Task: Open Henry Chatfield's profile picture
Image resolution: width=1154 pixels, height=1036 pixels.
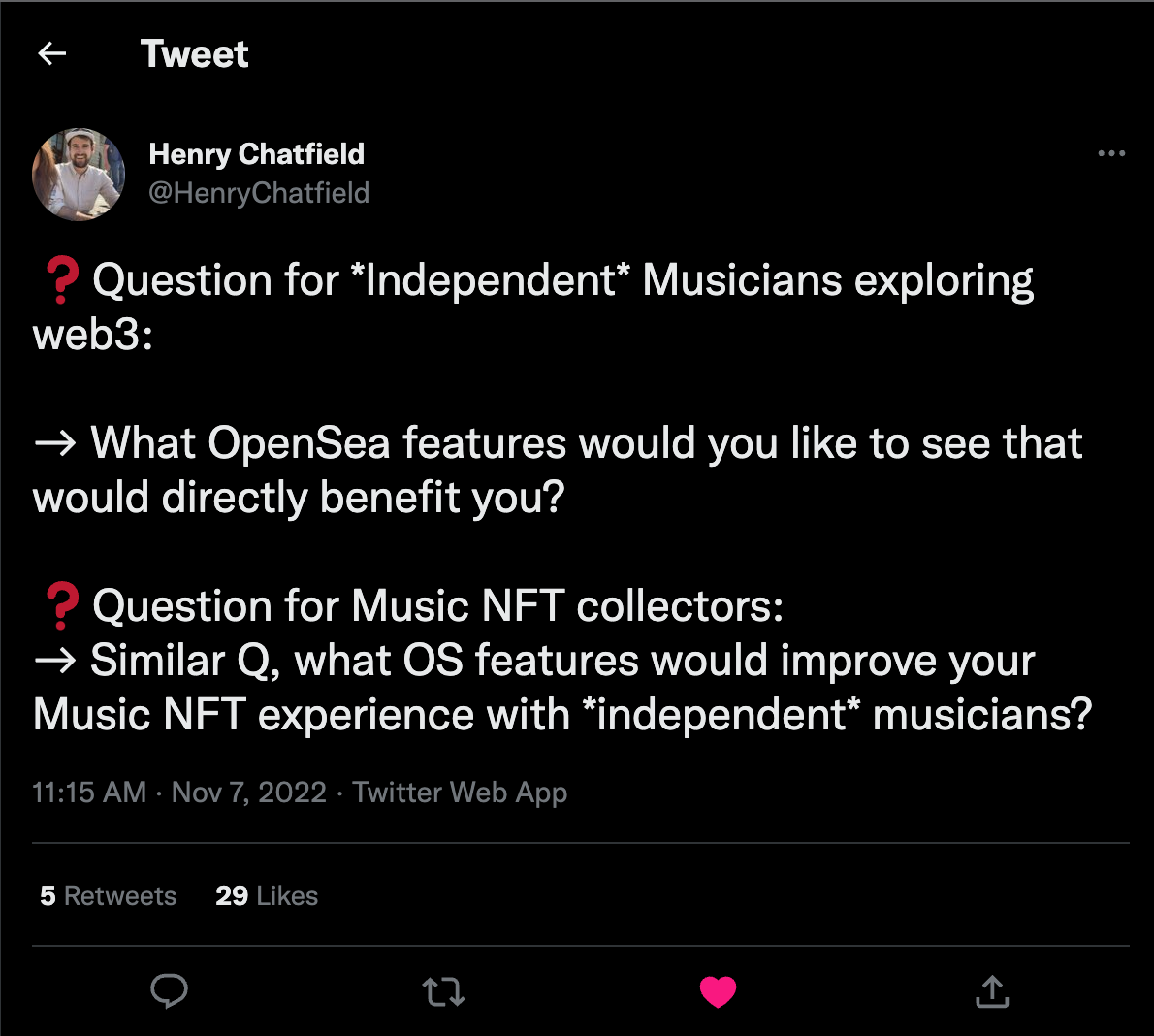Action: point(79,175)
